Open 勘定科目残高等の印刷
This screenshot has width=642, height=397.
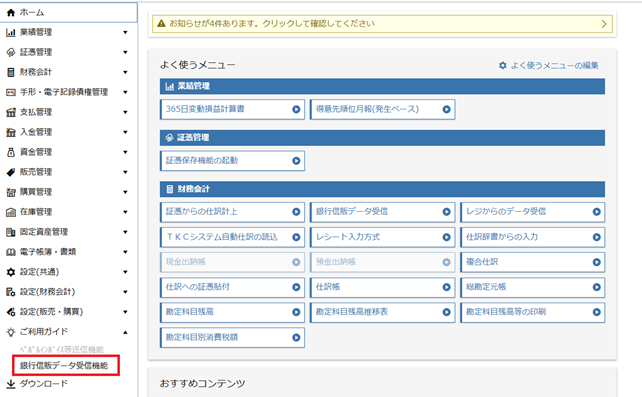533,312
